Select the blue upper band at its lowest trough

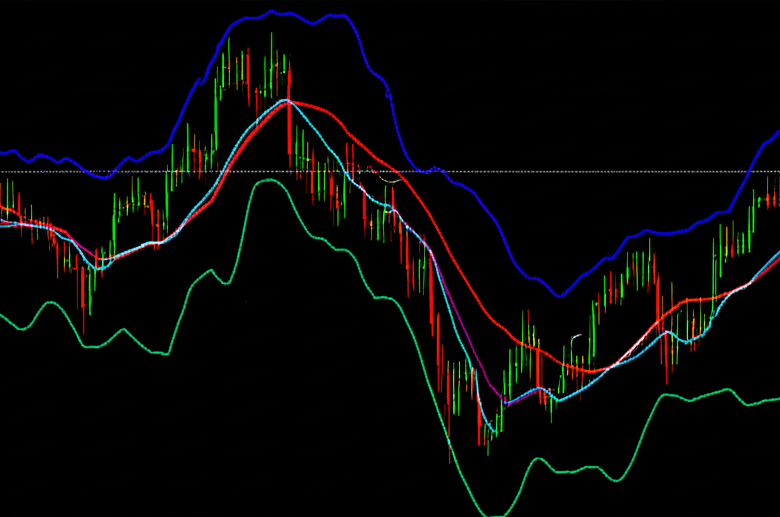559,295
